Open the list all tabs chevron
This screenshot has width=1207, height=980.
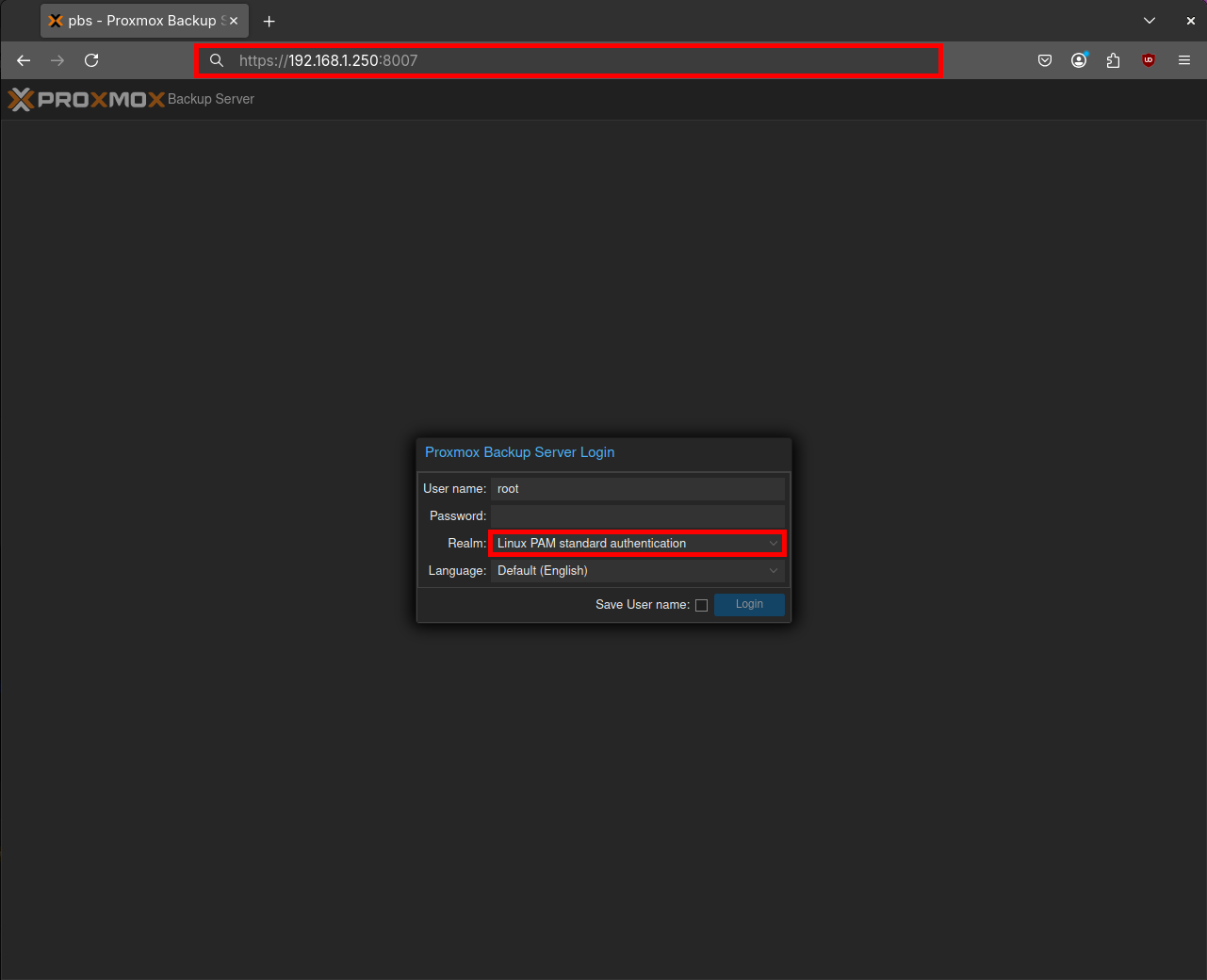point(1149,20)
